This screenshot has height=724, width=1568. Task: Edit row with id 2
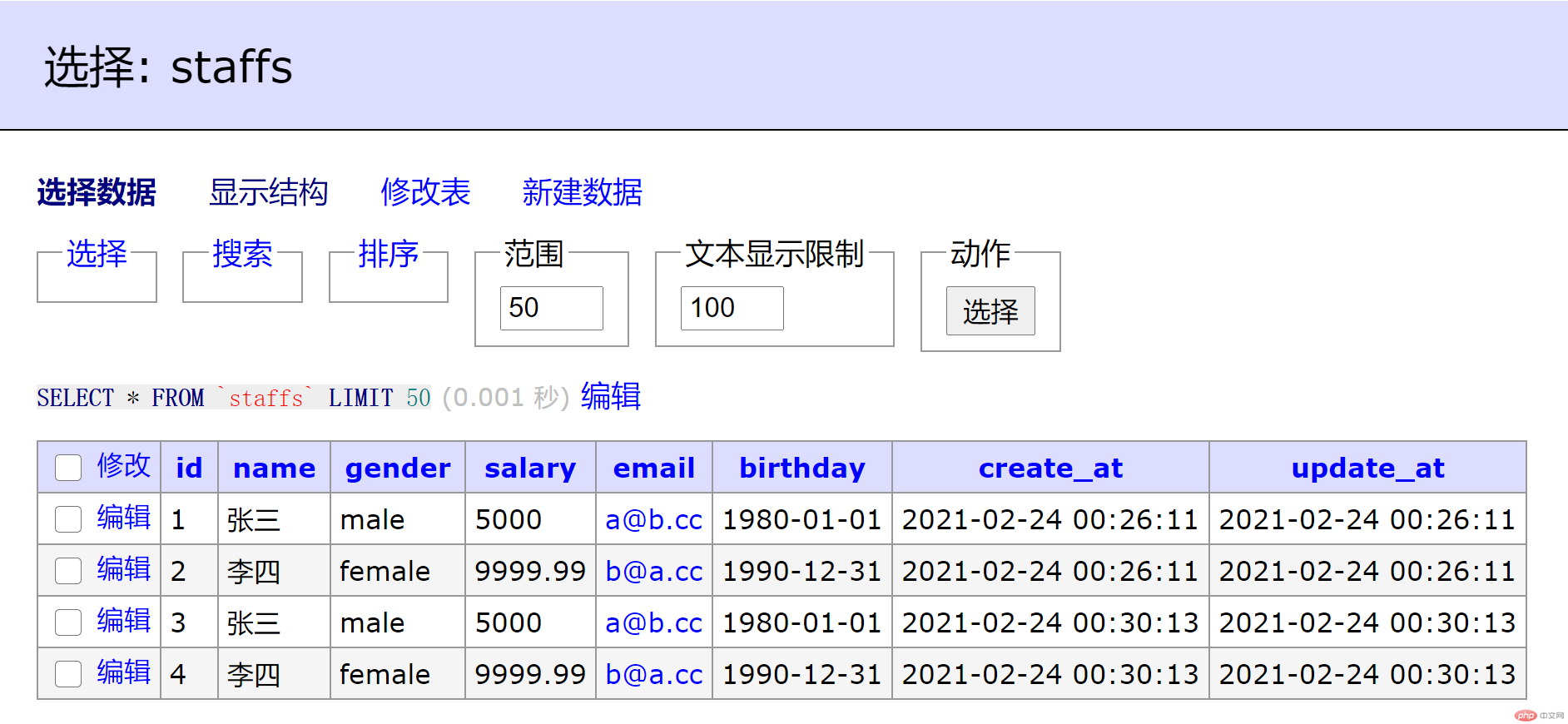123,569
